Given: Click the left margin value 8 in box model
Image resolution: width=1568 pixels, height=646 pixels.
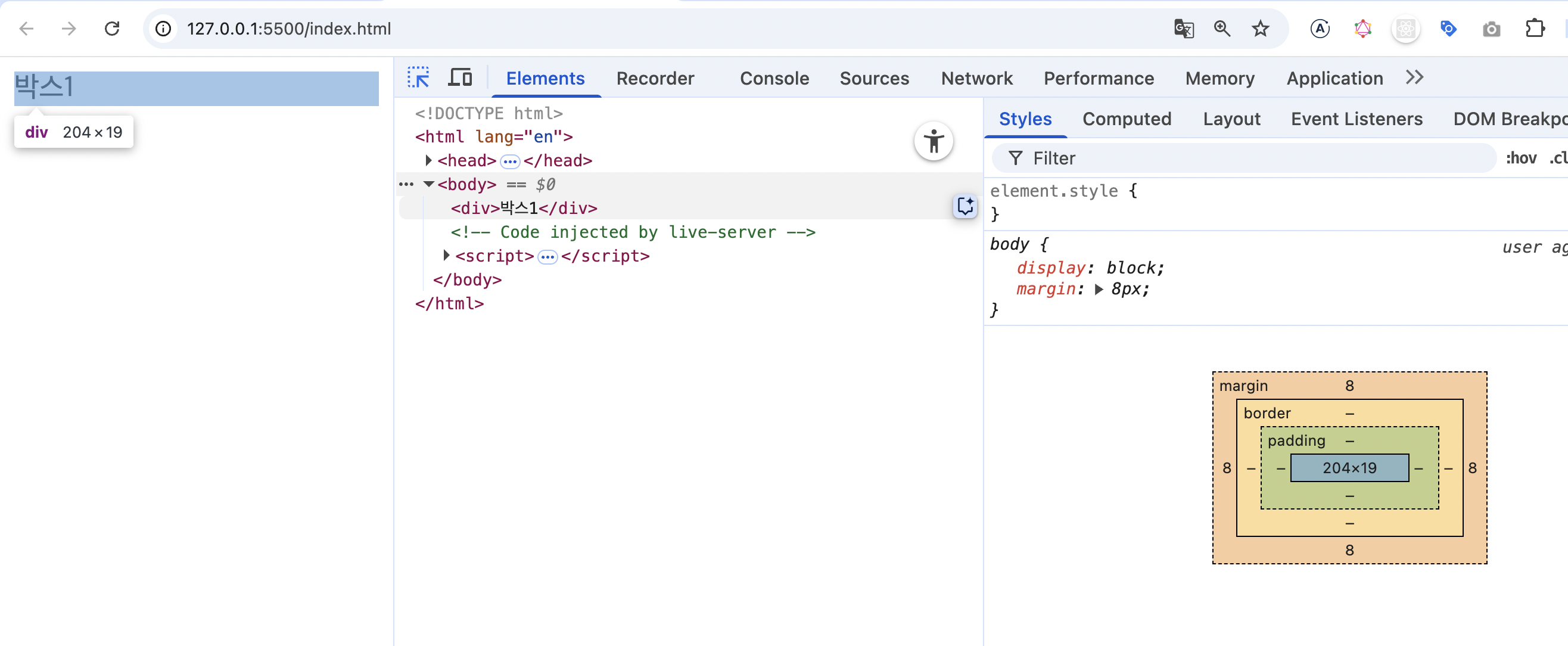Looking at the screenshot, I should pos(1227,468).
